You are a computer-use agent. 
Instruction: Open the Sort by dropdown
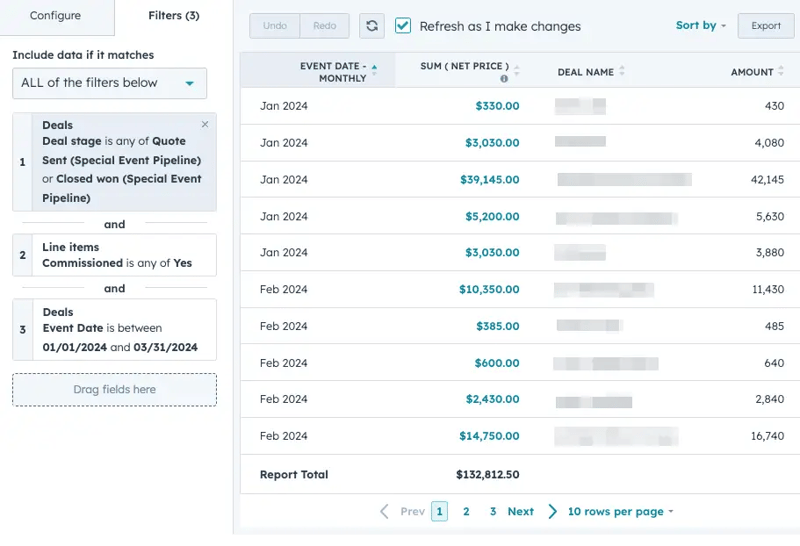pyautogui.click(x=701, y=25)
